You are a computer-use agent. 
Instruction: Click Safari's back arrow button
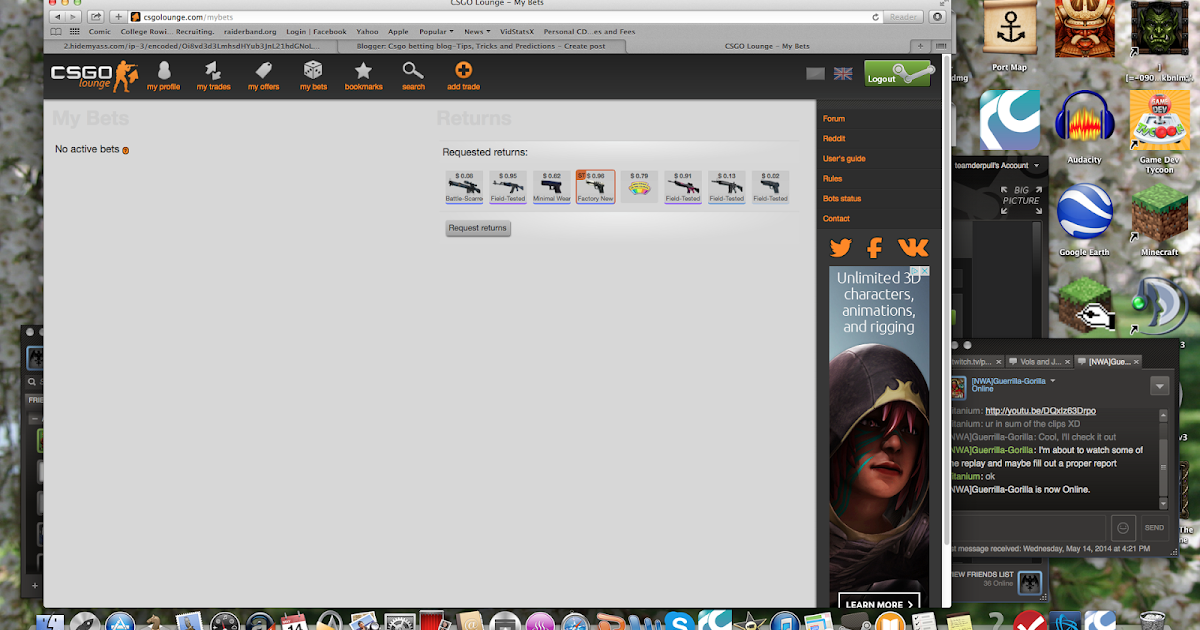[x=56, y=17]
